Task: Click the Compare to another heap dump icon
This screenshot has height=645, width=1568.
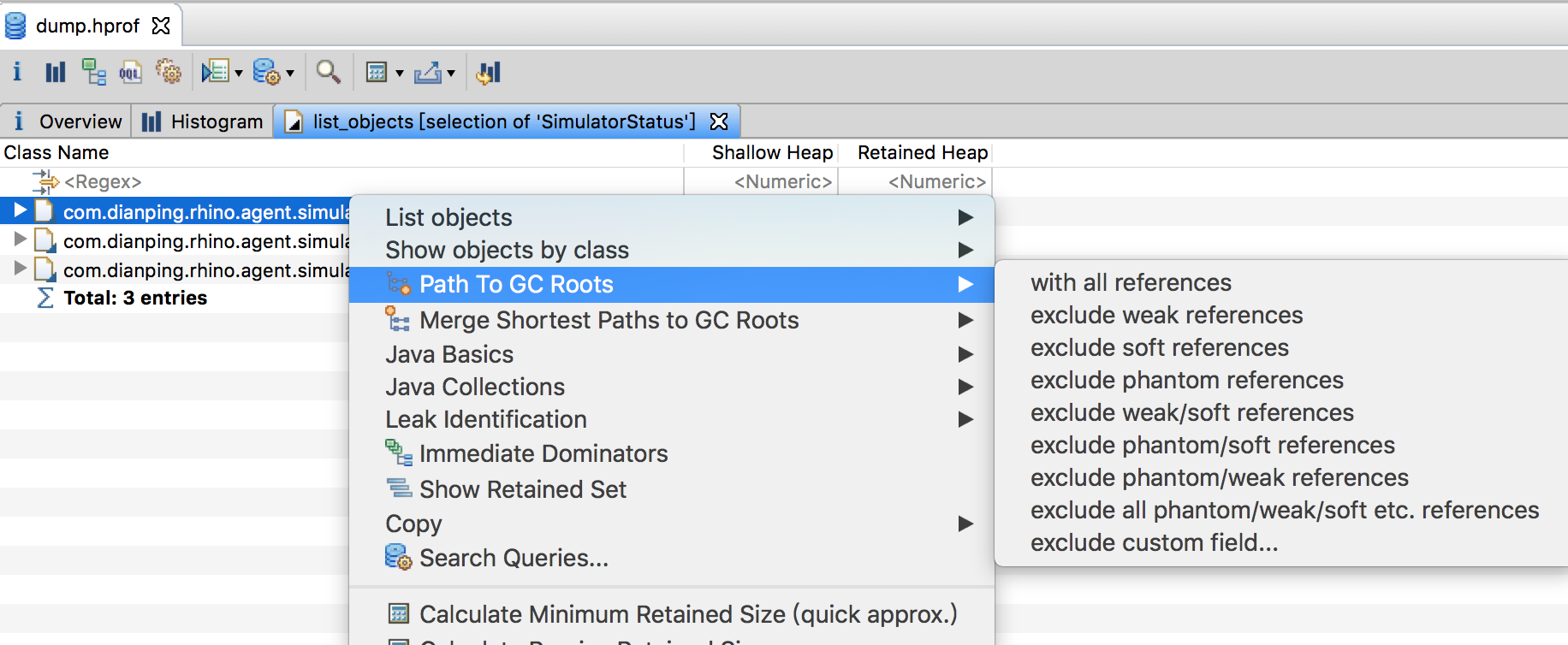Action: tap(489, 72)
